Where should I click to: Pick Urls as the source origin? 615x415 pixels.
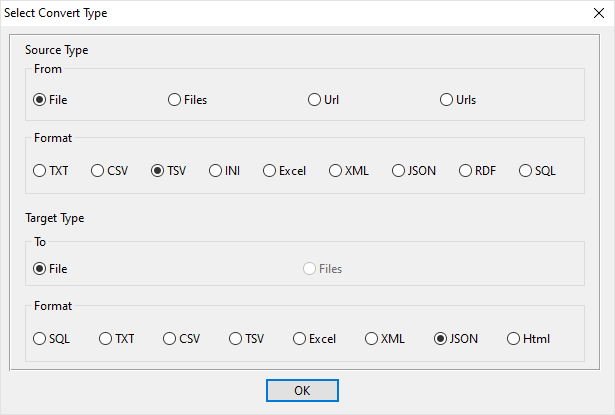tap(447, 100)
